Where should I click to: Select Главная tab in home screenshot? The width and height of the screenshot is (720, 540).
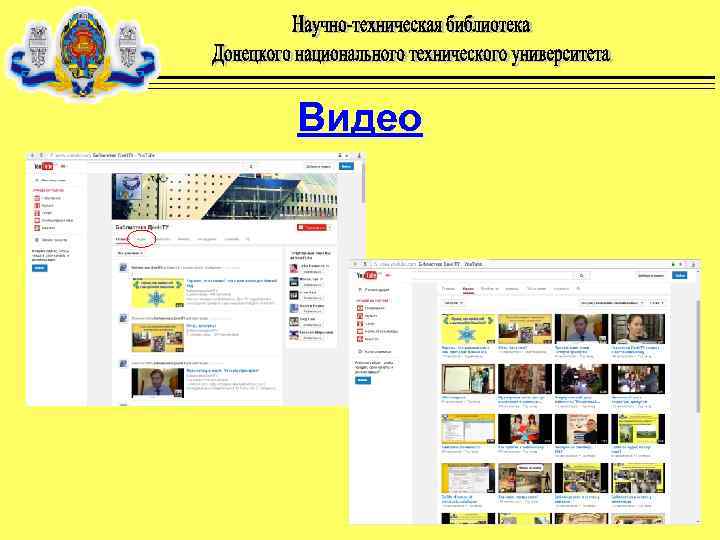click(122, 239)
